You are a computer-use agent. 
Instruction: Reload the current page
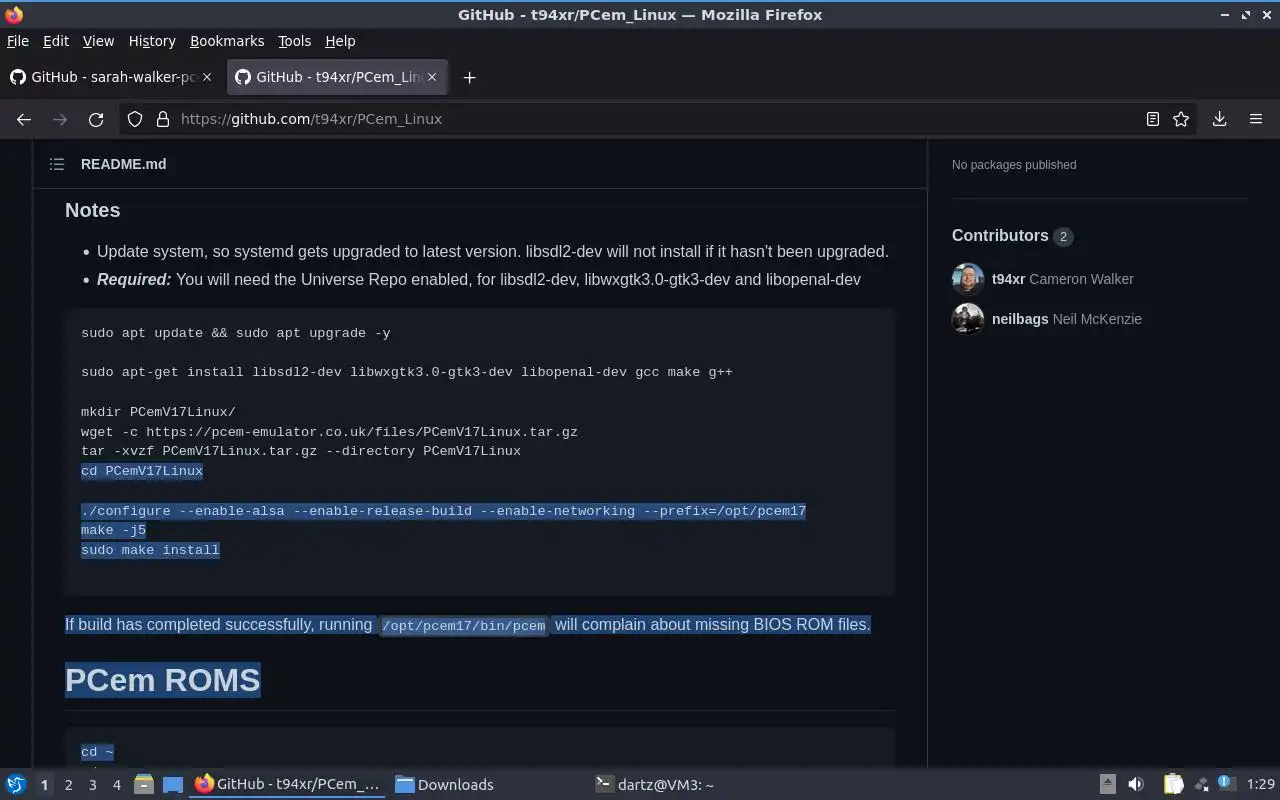point(96,119)
